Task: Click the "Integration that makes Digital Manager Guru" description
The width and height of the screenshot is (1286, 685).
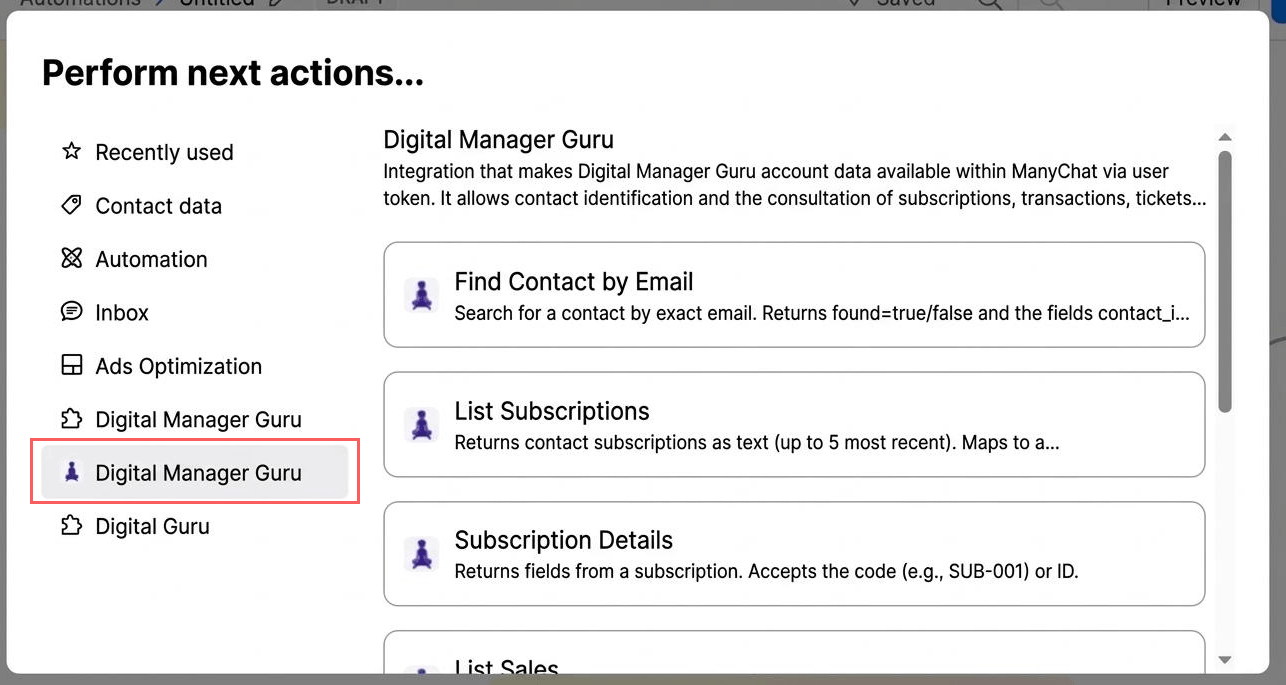Action: point(795,185)
